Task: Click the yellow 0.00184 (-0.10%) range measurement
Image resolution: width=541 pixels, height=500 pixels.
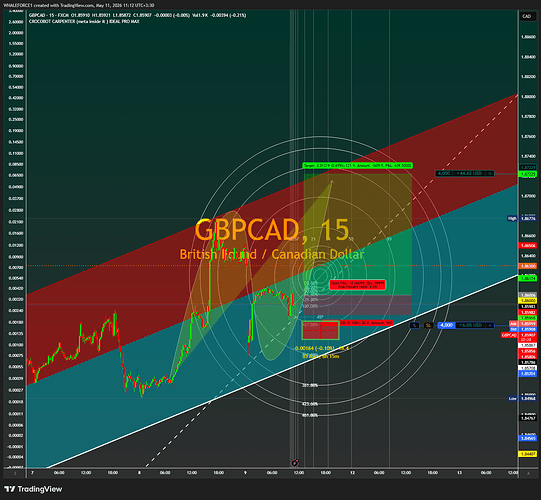Action: [322, 348]
